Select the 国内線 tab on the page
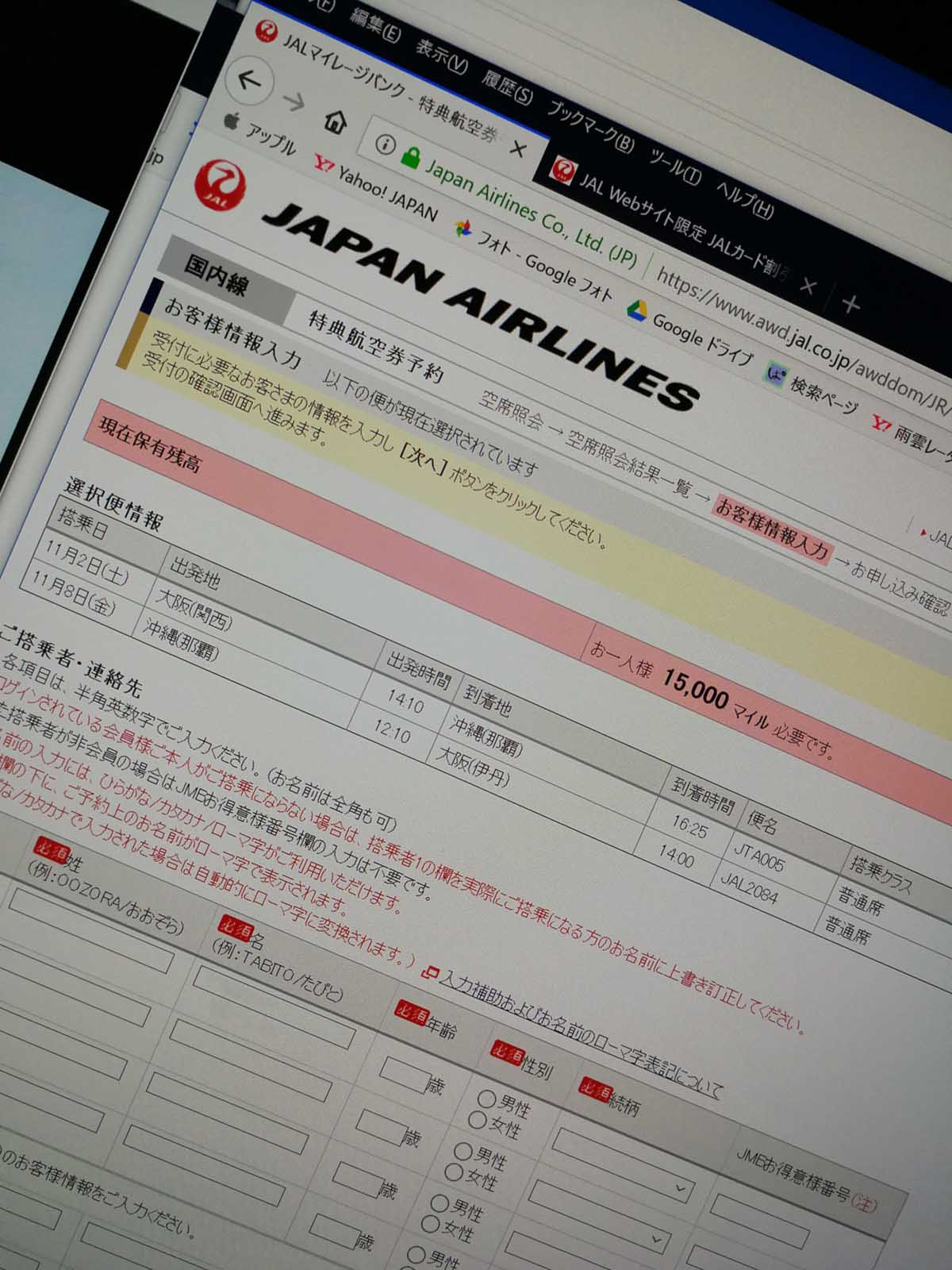This screenshot has height=1270, width=952. 215,275
